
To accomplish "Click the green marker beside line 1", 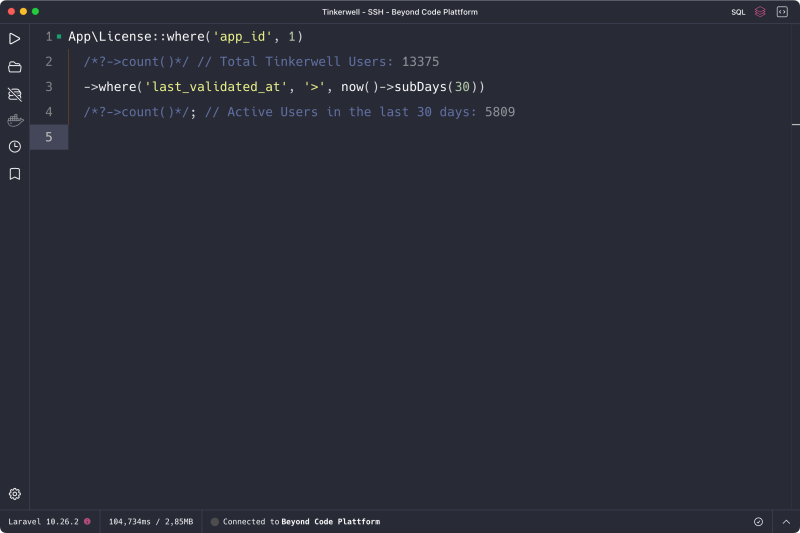I will [59, 37].
